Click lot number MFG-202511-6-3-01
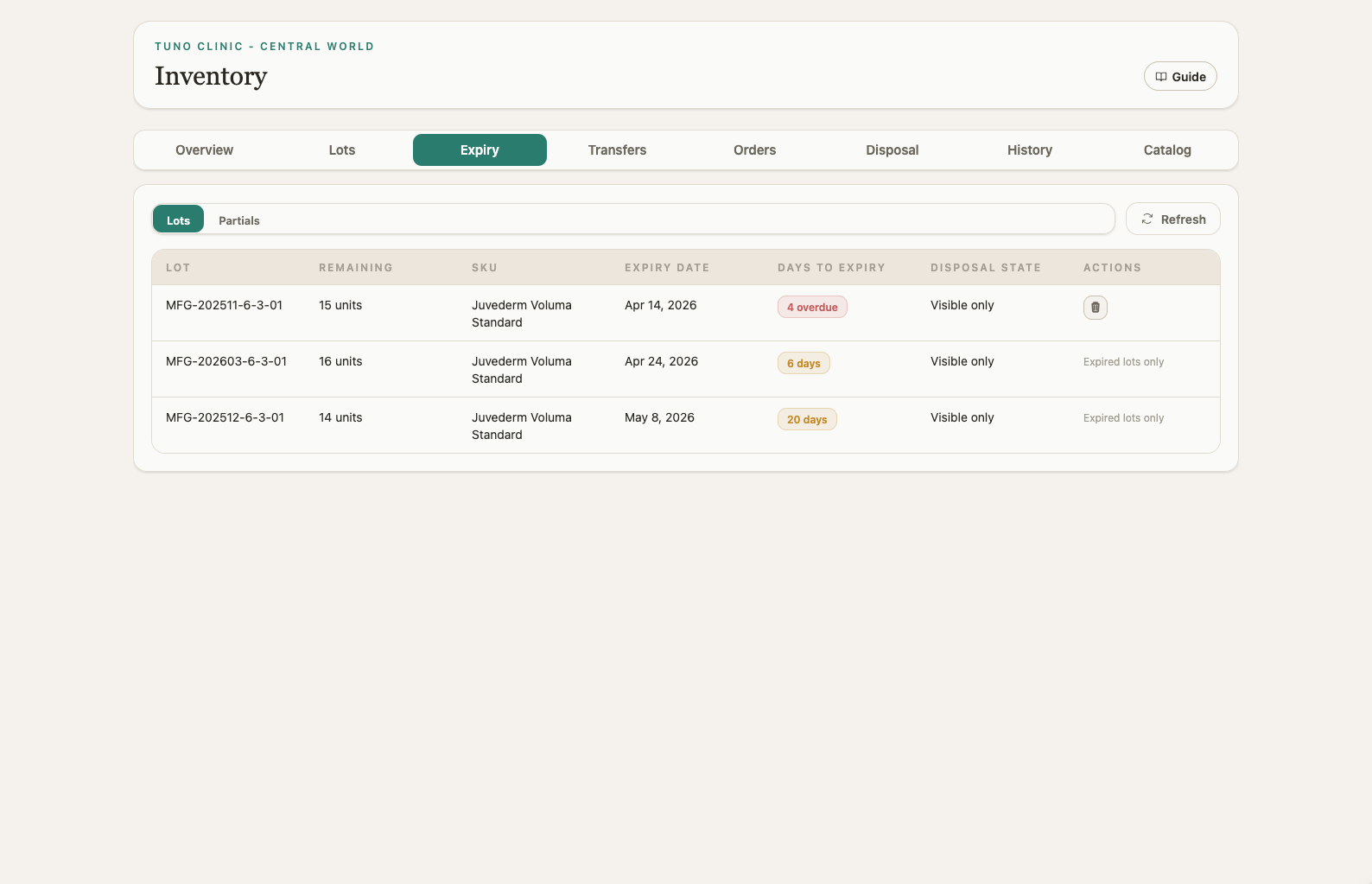Viewport: 1372px width, 884px height. (224, 305)
